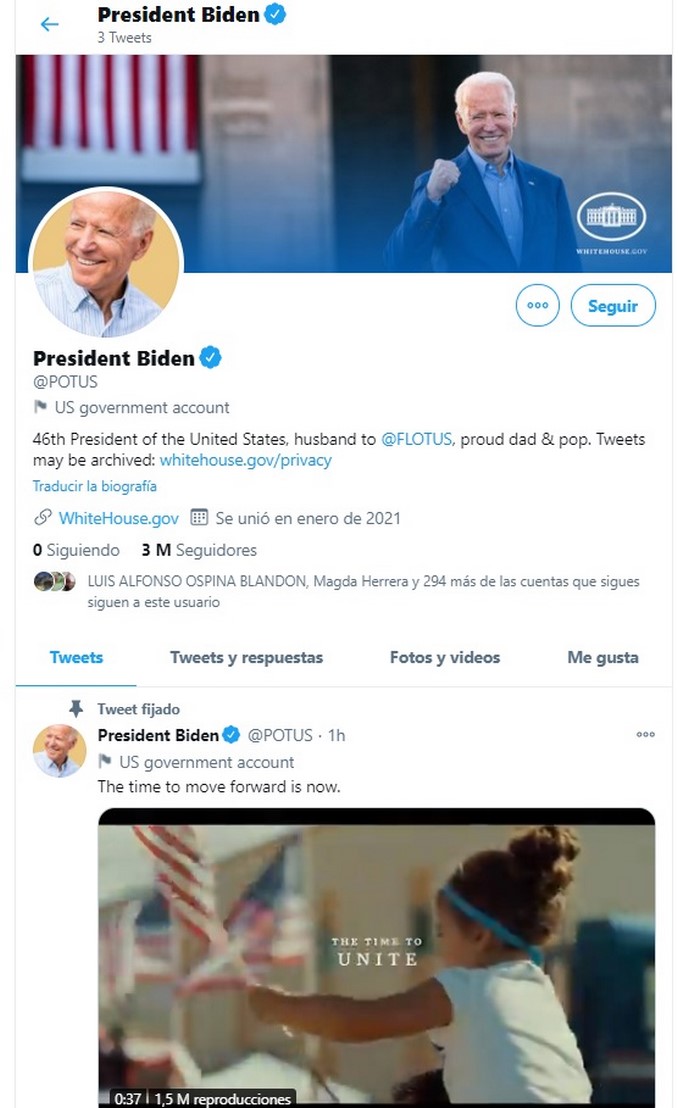The height and width of the screenshot is (1108, 678).
Task: Click the pinned tweet author avatar
Action: (x=59, y=751)
